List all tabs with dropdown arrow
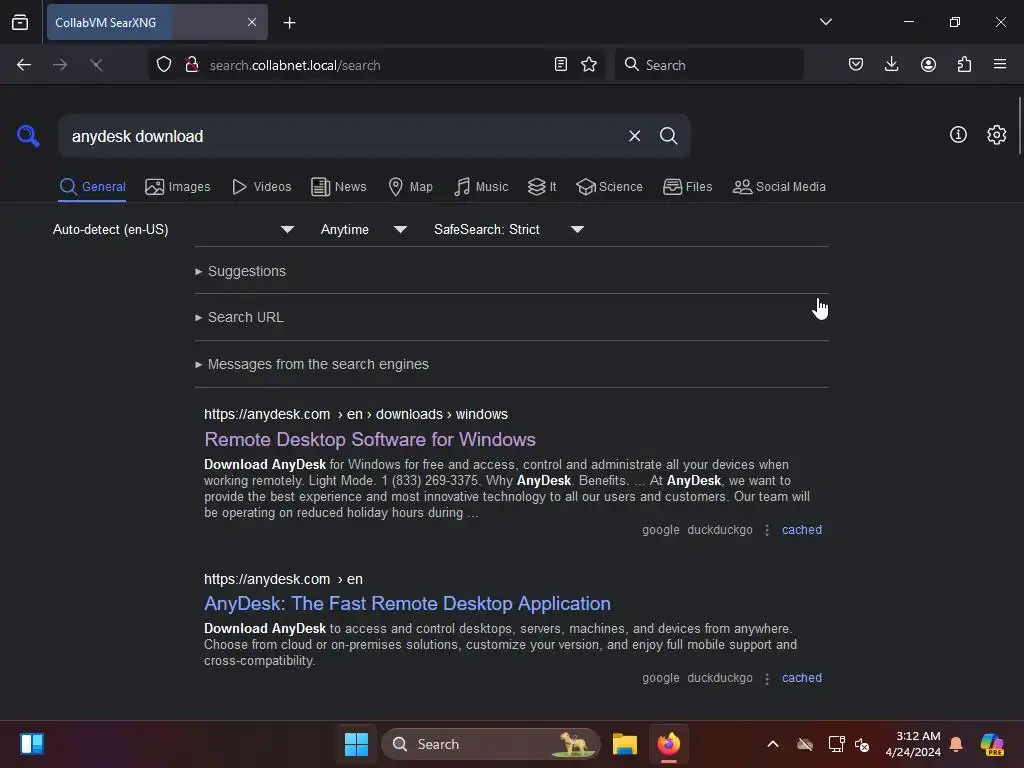 825,22
